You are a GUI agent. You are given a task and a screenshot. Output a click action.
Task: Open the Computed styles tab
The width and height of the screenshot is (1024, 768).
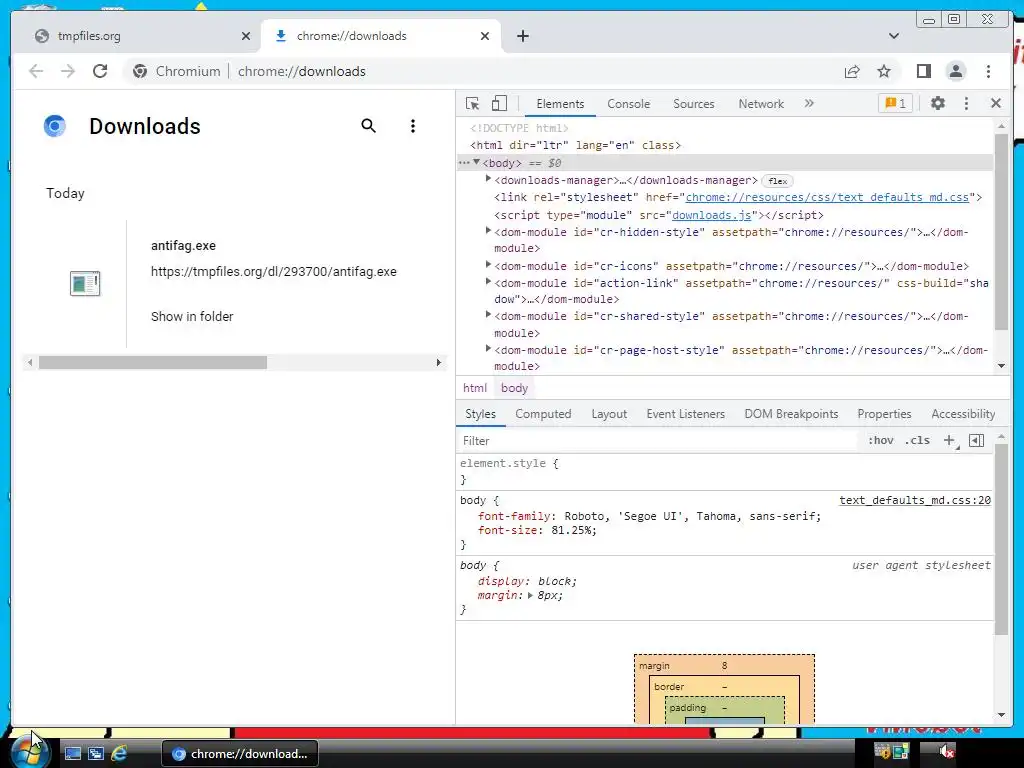(x=543, y=414)
